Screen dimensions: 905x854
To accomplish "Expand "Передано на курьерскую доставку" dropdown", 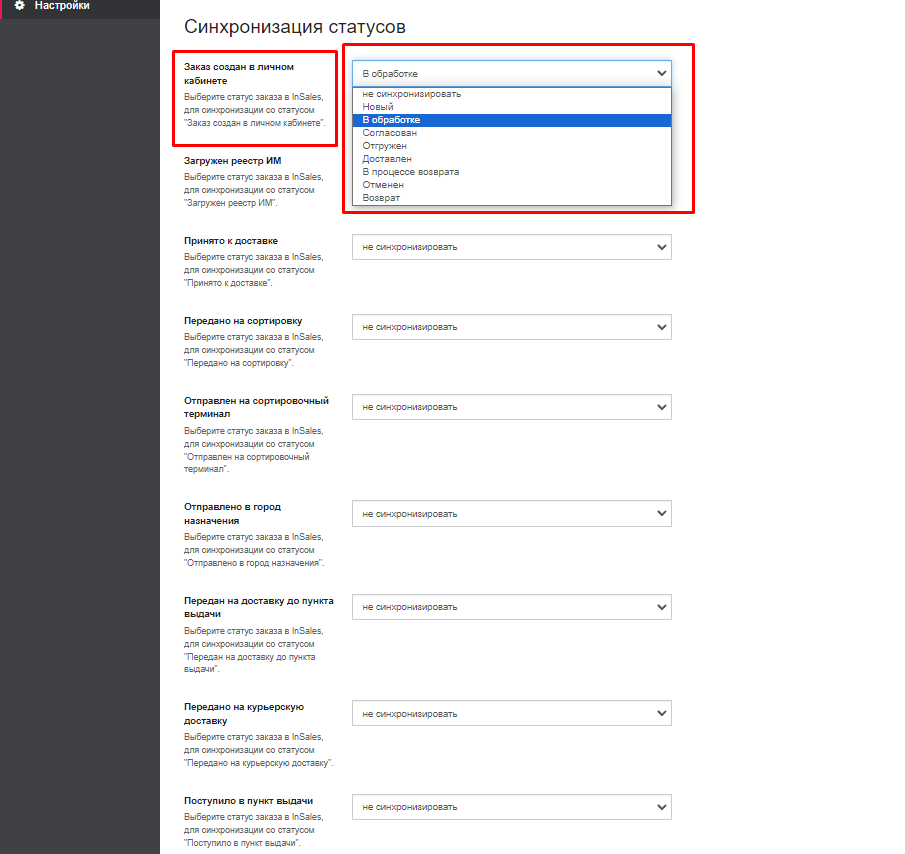I will click(x=511, y=714).
